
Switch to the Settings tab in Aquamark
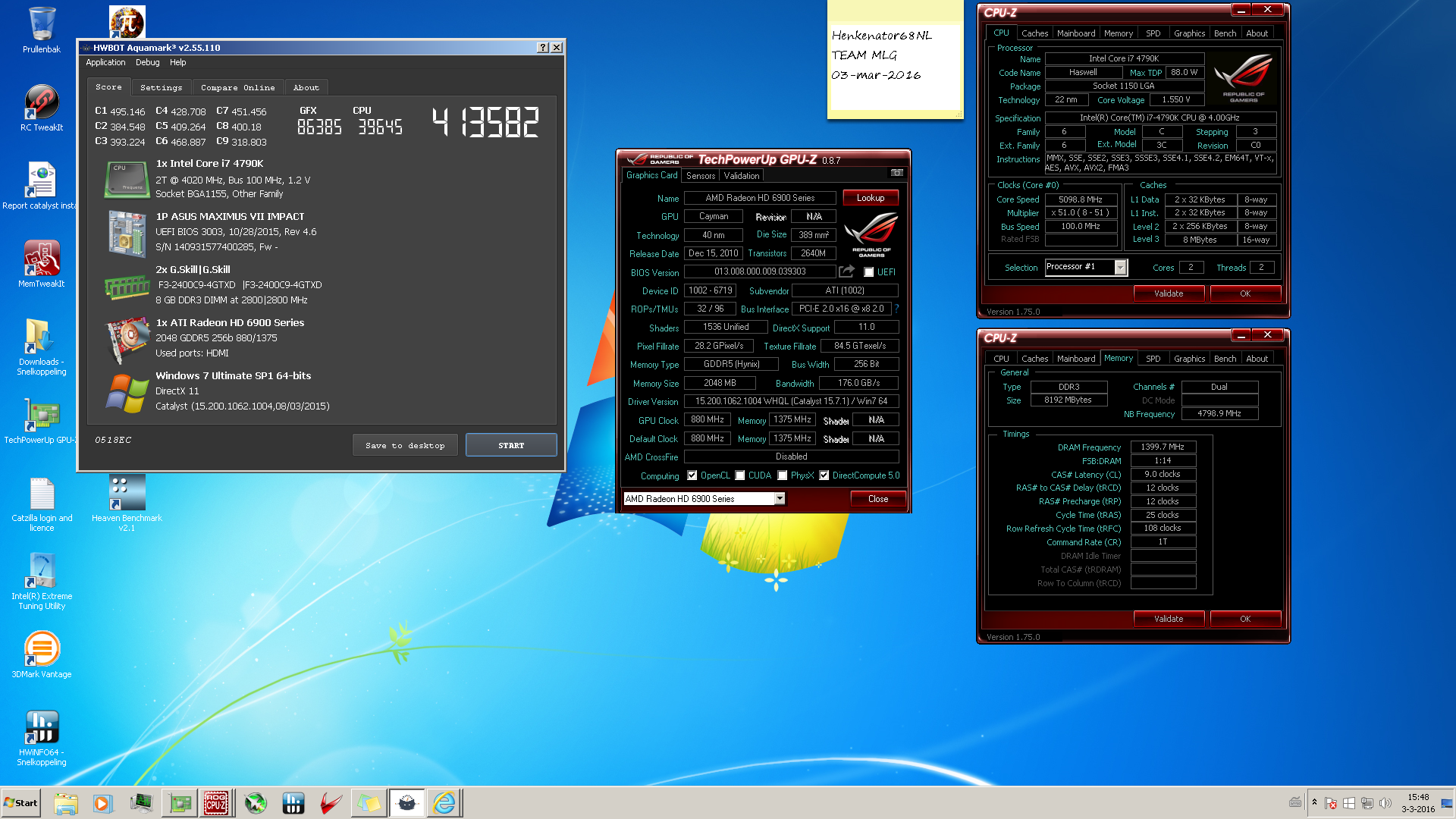161,87
